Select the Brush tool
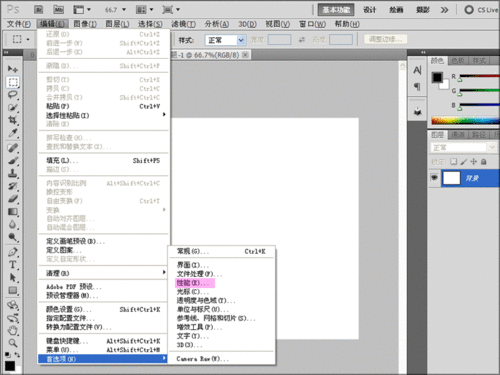 tap(13, 161)
